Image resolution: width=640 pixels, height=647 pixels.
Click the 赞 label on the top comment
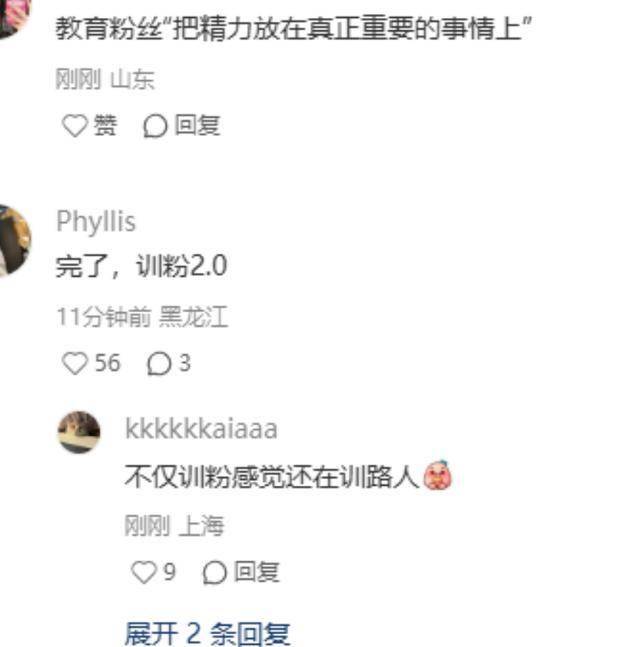tap(105, 125)
